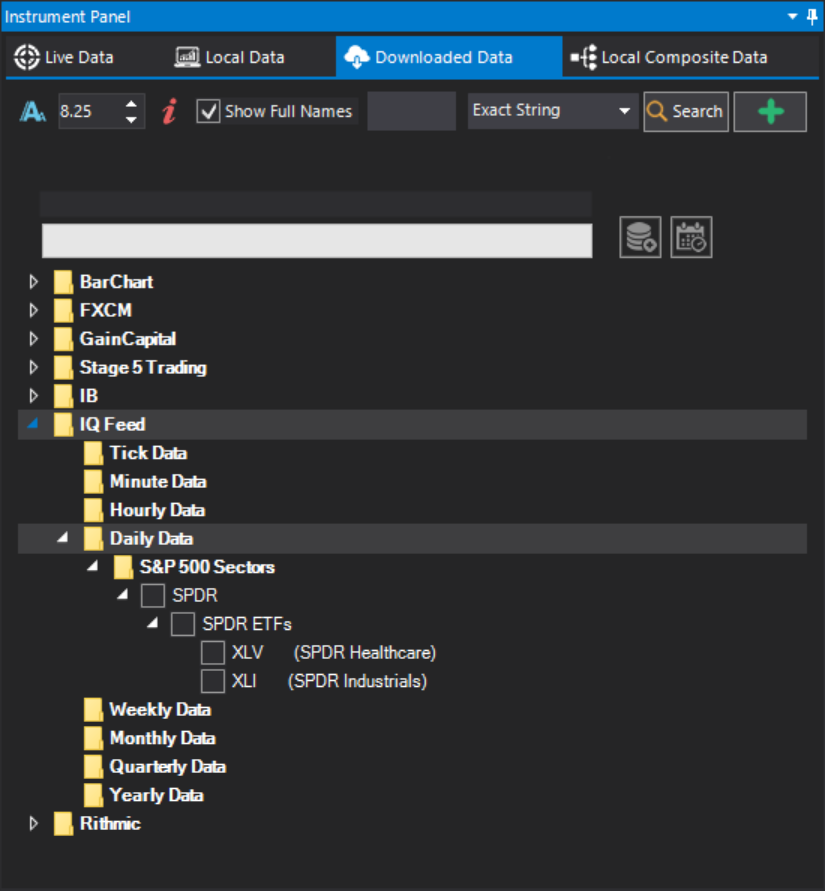Viewport: 825px width, 891px height.
Task: Click the GainCapital folder icon
Action: click(64, 339)
